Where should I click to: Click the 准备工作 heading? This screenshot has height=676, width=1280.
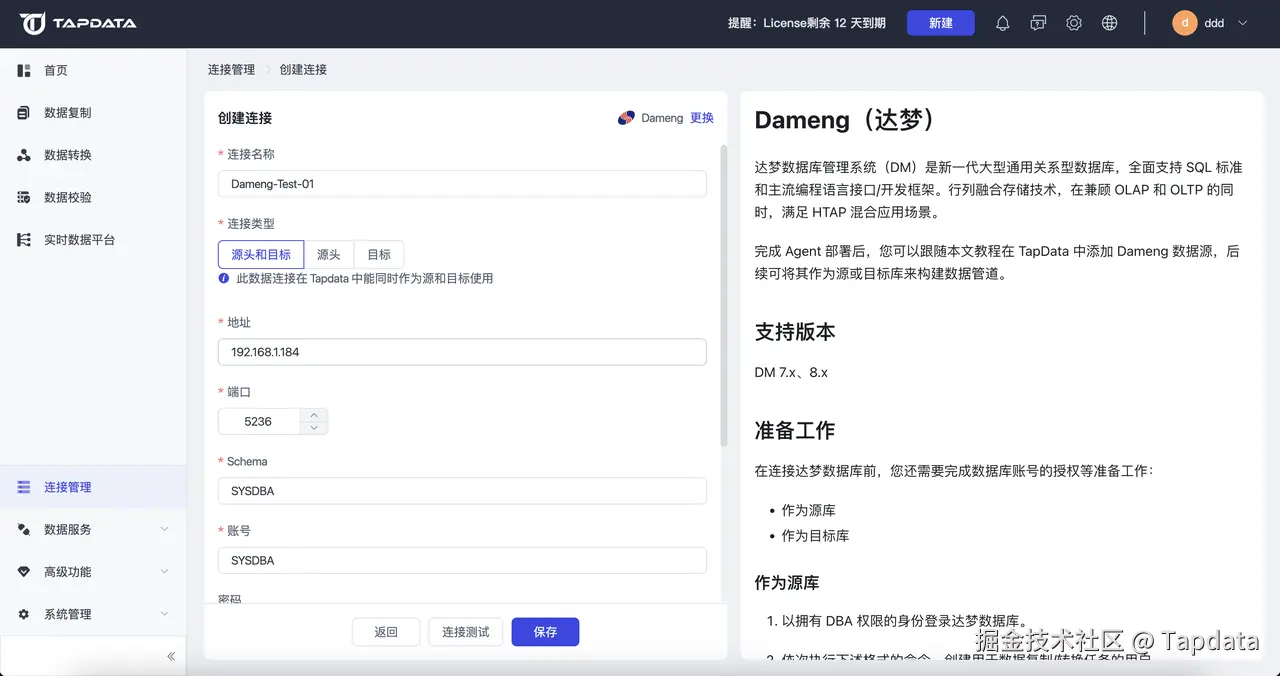pos(795,431)
